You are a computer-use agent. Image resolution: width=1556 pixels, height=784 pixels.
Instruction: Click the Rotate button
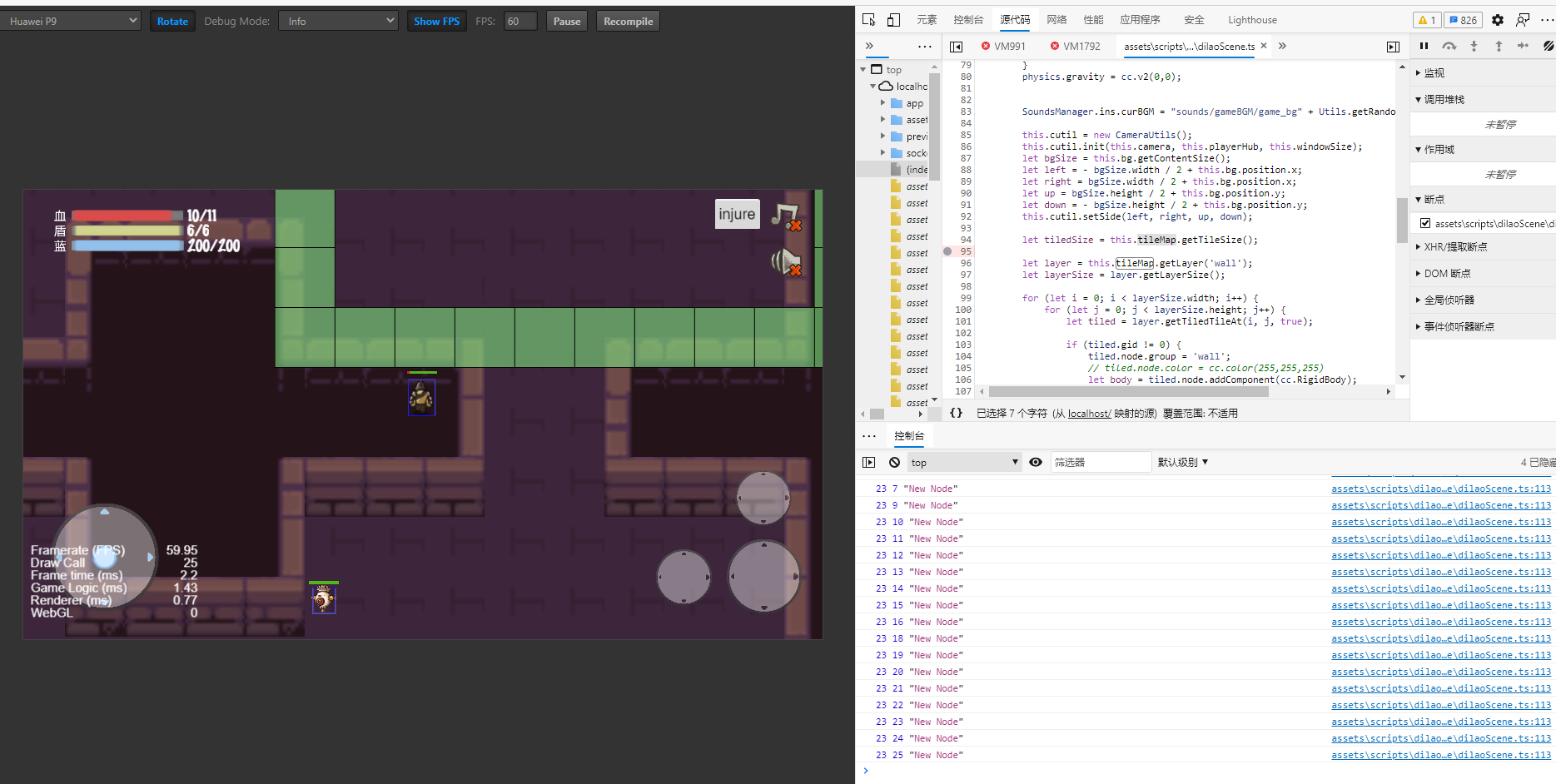pyautogui.click(x=172, y=21)
